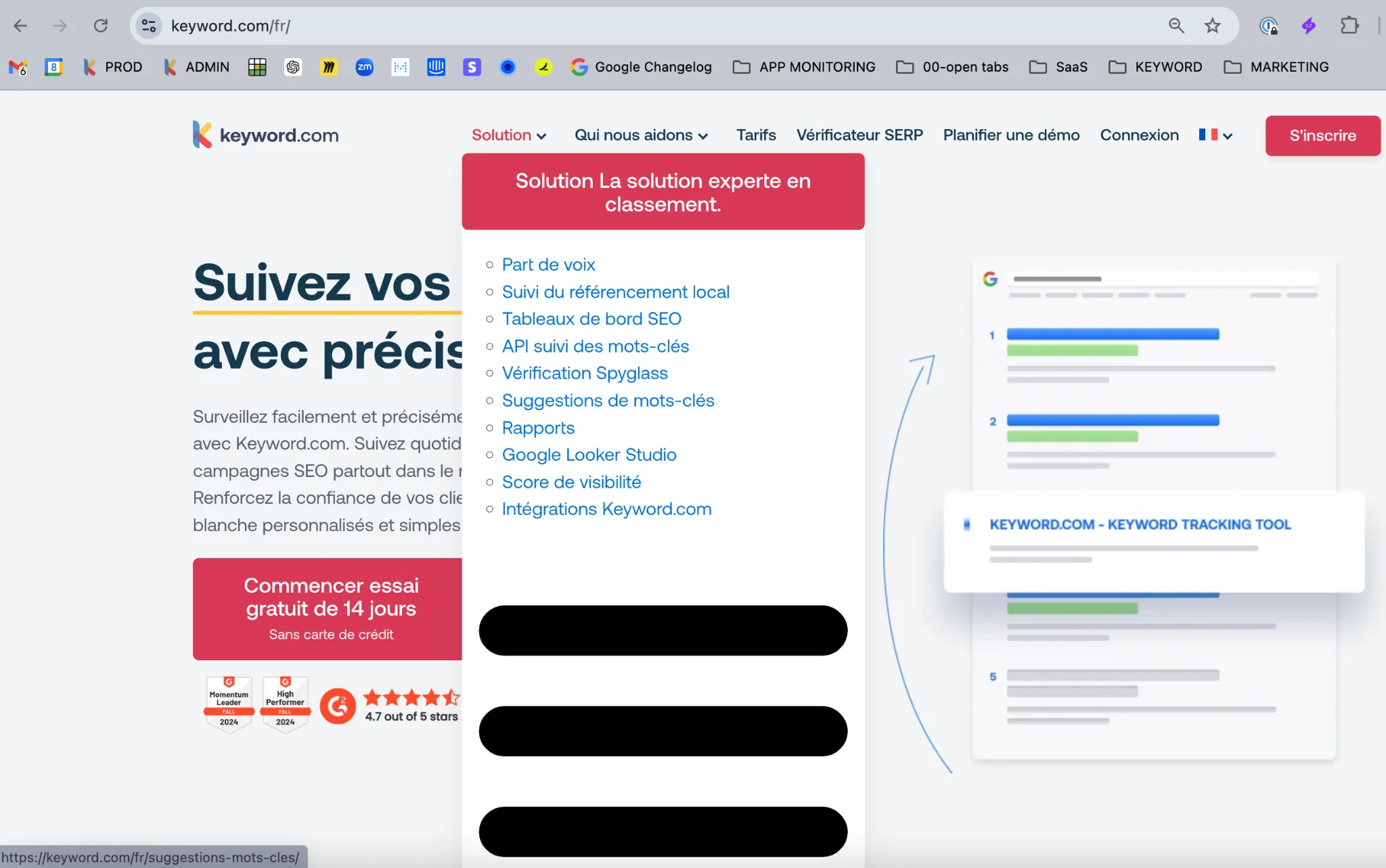The image size is (1386, 868).
Task: Open the Gmail bookmark
Action: [18, 67]
